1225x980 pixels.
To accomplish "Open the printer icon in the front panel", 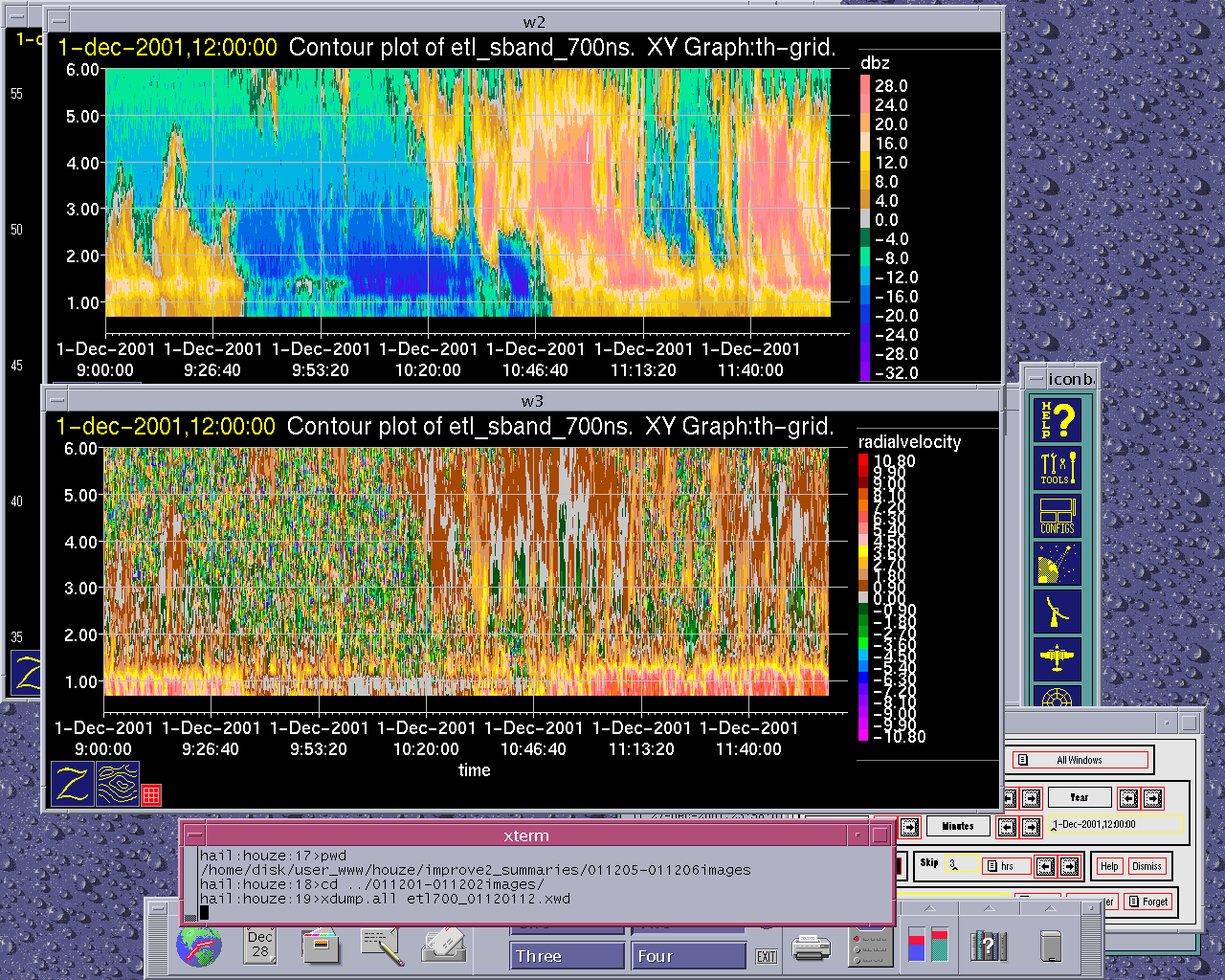I will (x=811, y=947).
